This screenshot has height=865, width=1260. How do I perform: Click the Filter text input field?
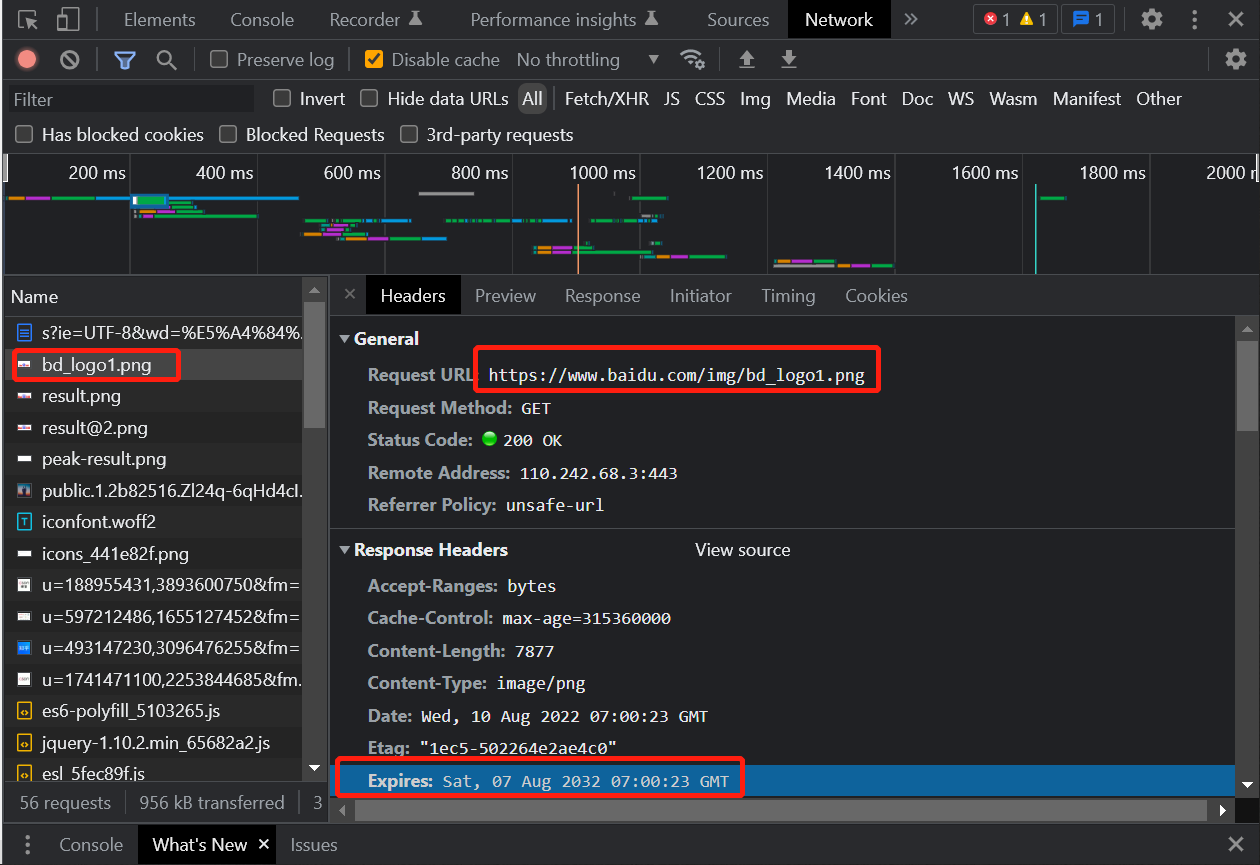(x=130, y=99)
